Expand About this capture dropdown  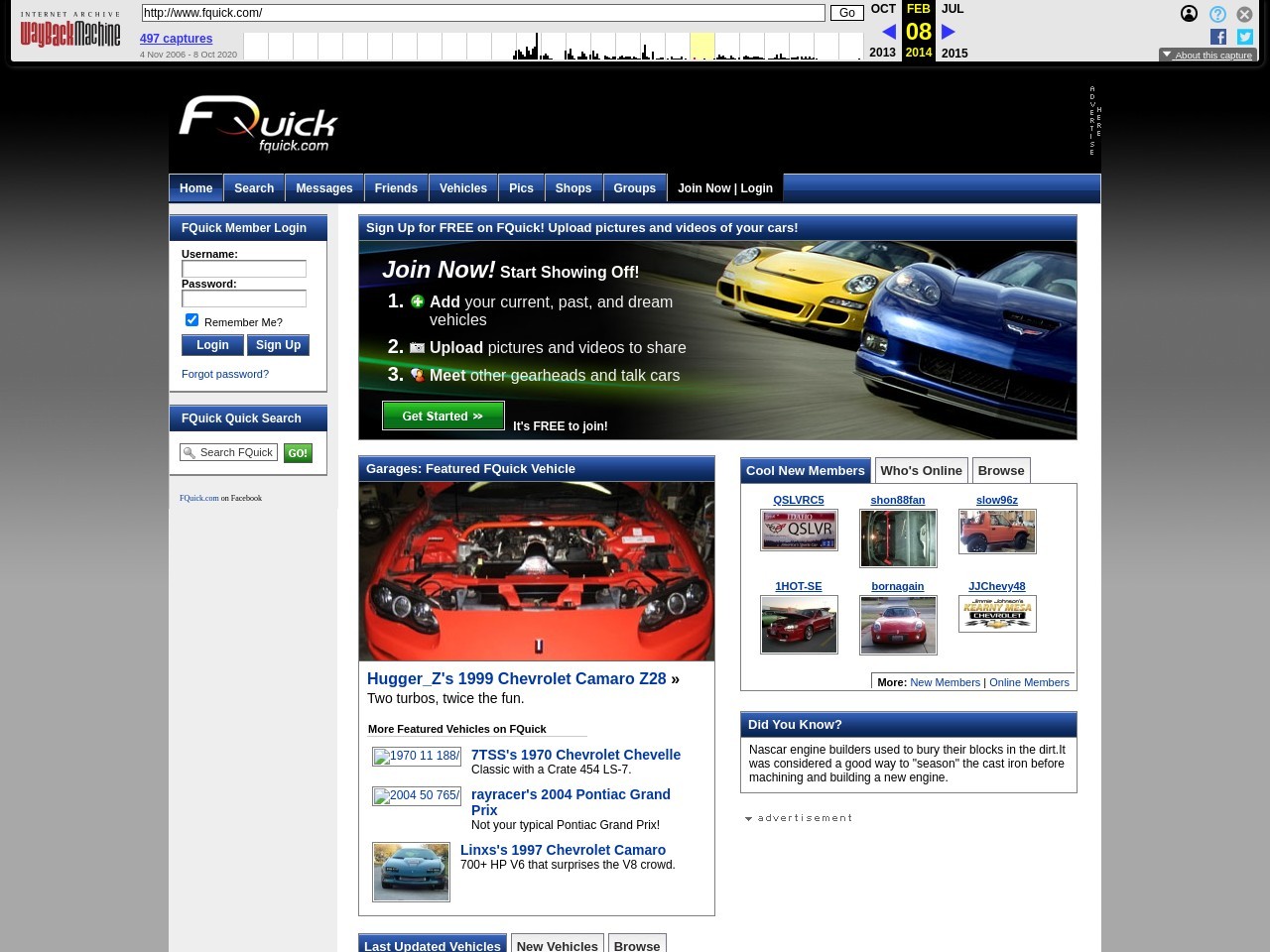(1207, 55)
